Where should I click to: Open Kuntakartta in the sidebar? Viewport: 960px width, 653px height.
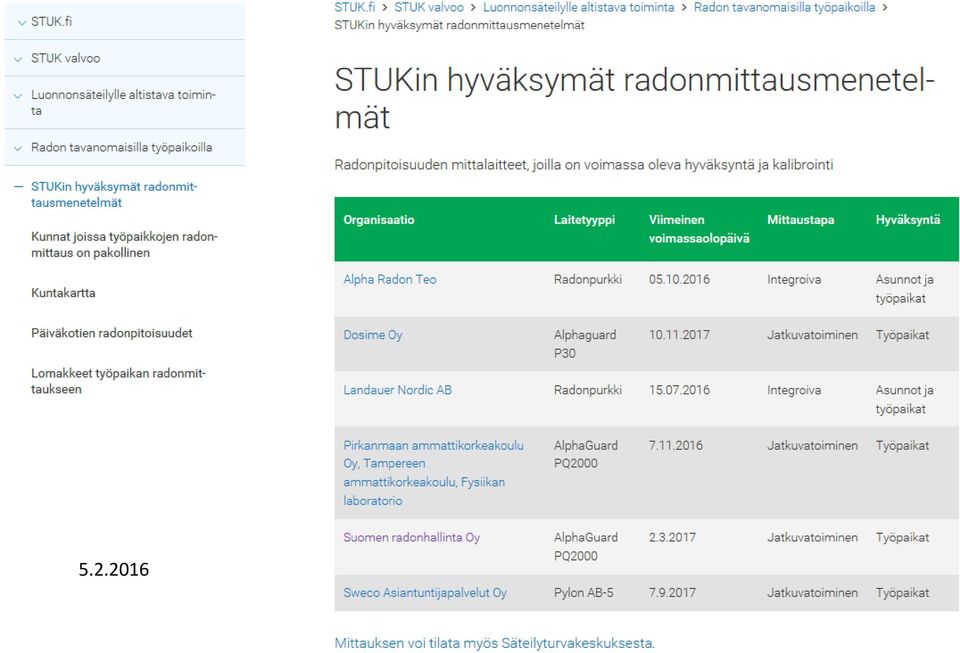tap(63, 293)
